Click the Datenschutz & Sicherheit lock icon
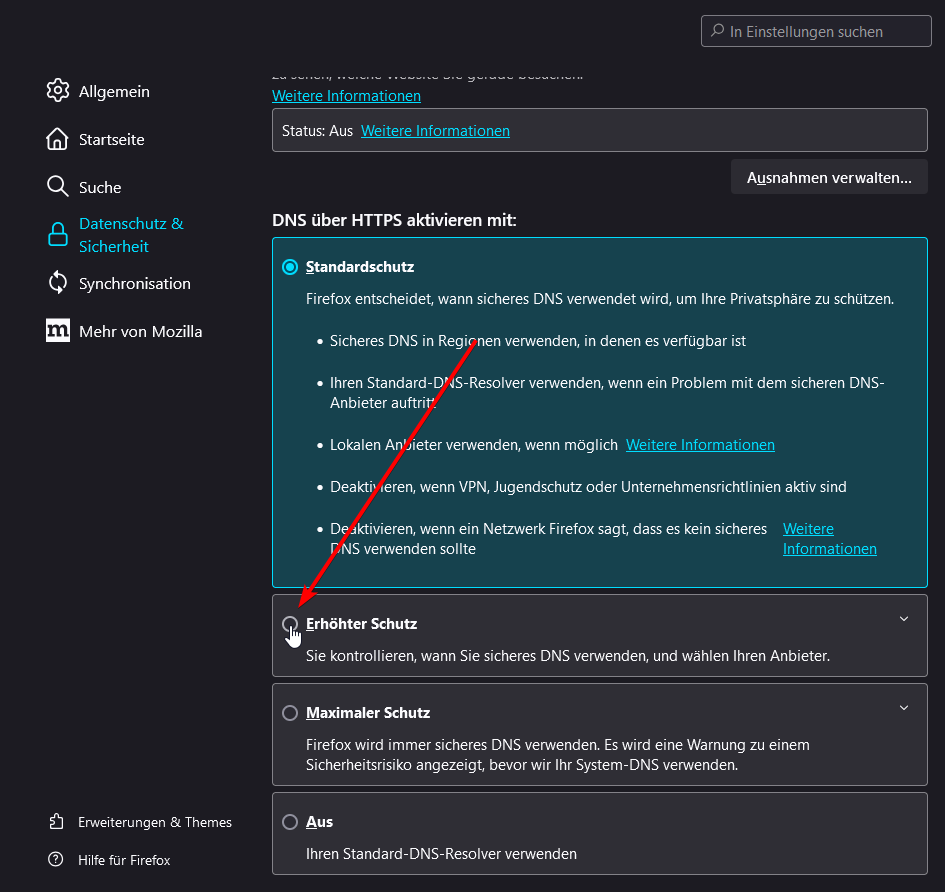The width and height of the screenshot is (945, 892). (x=58, y=234)
